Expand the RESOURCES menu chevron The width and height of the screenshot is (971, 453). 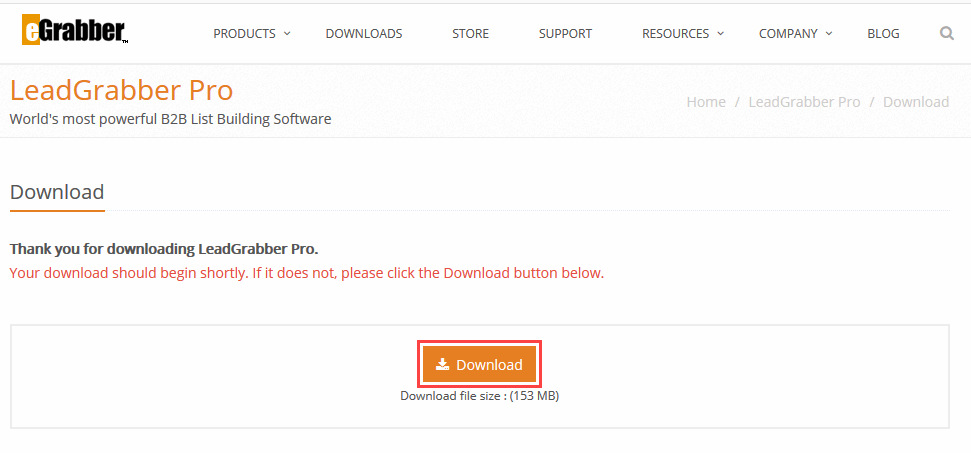720,33
